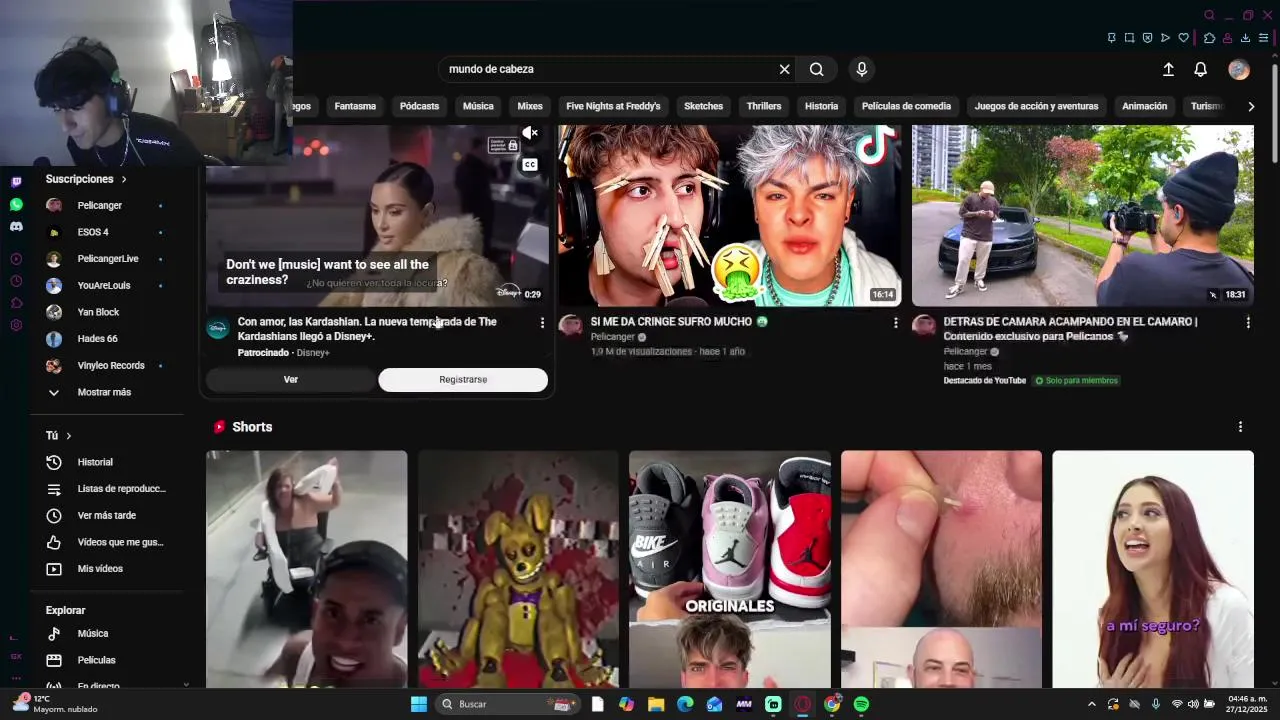This screenshot has height=720, width=1280.
Task: Click the heart bookmark icon in toolbar
Action: (1183, 38)
